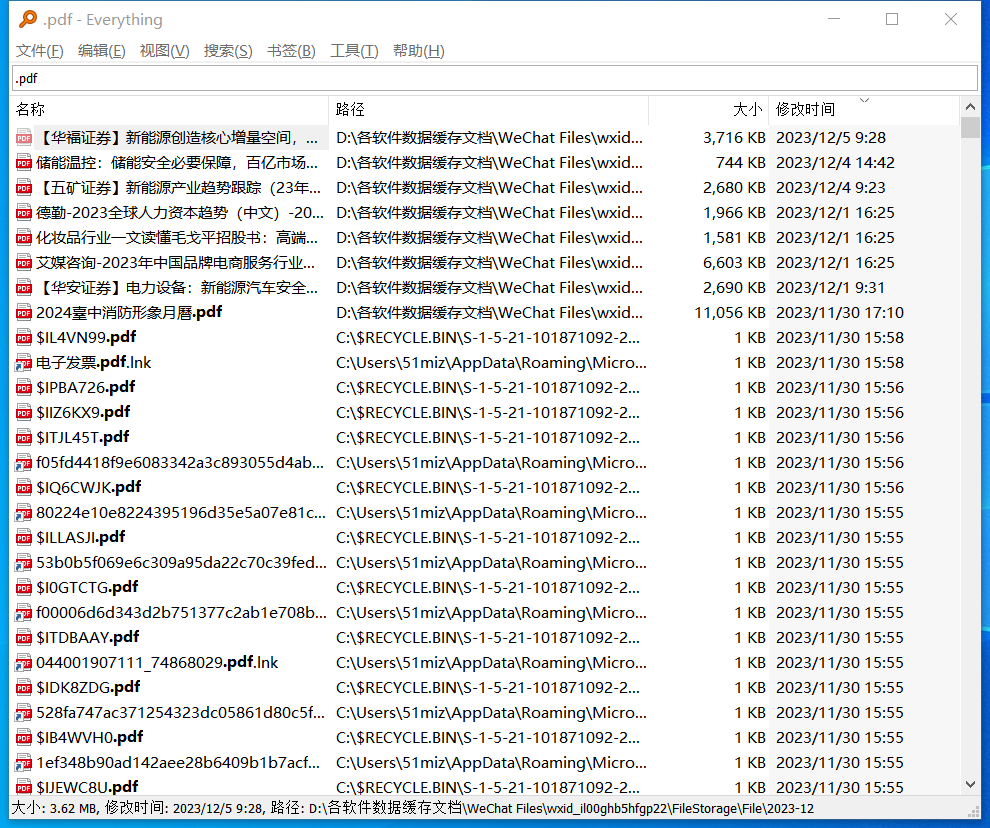Click PDF icon of $IPBA726.pdf
The width and height of the screenshot is (990, 828).
(x=24, y=388)
